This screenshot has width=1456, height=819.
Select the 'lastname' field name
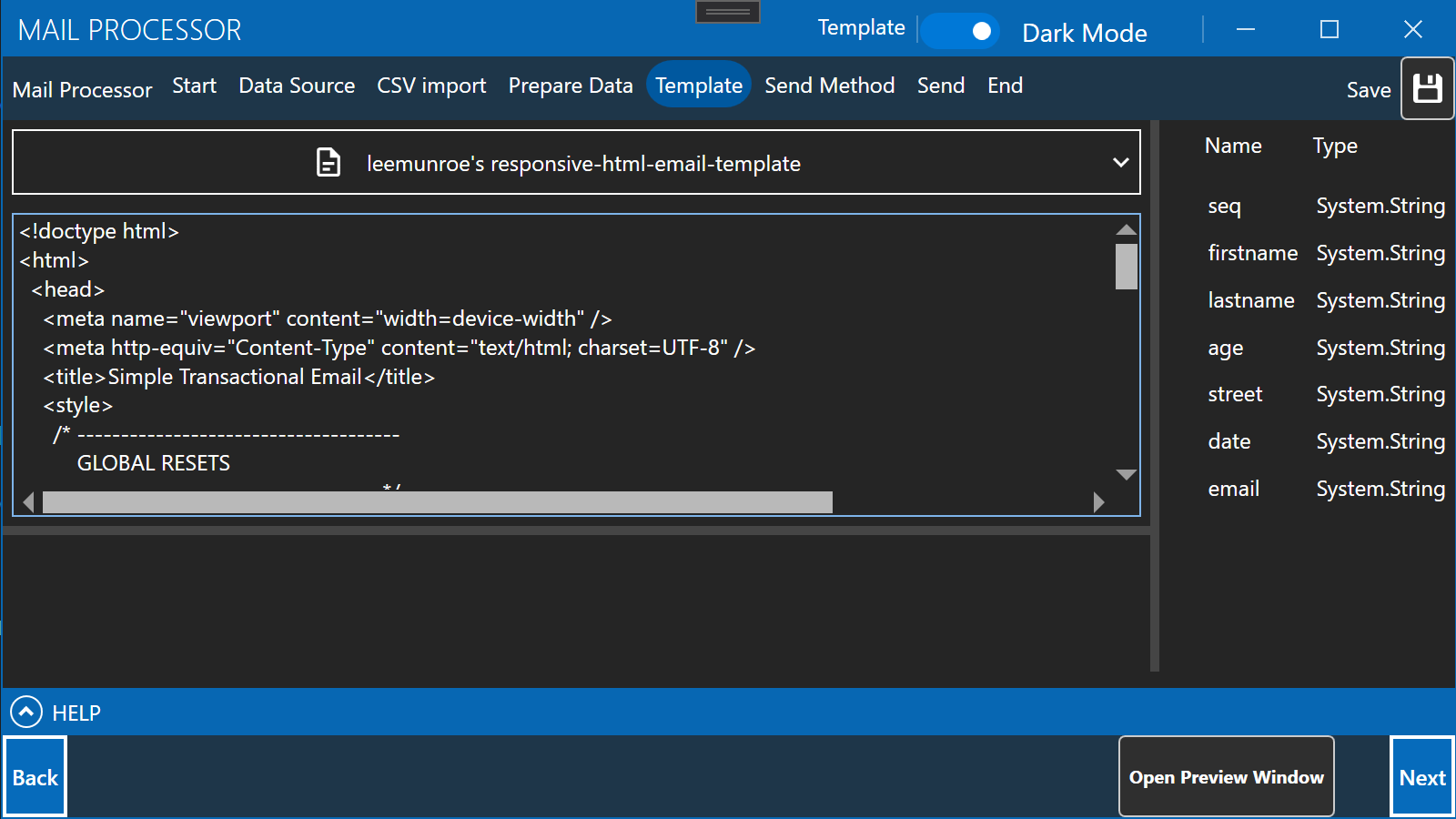tap(1251, 300)
